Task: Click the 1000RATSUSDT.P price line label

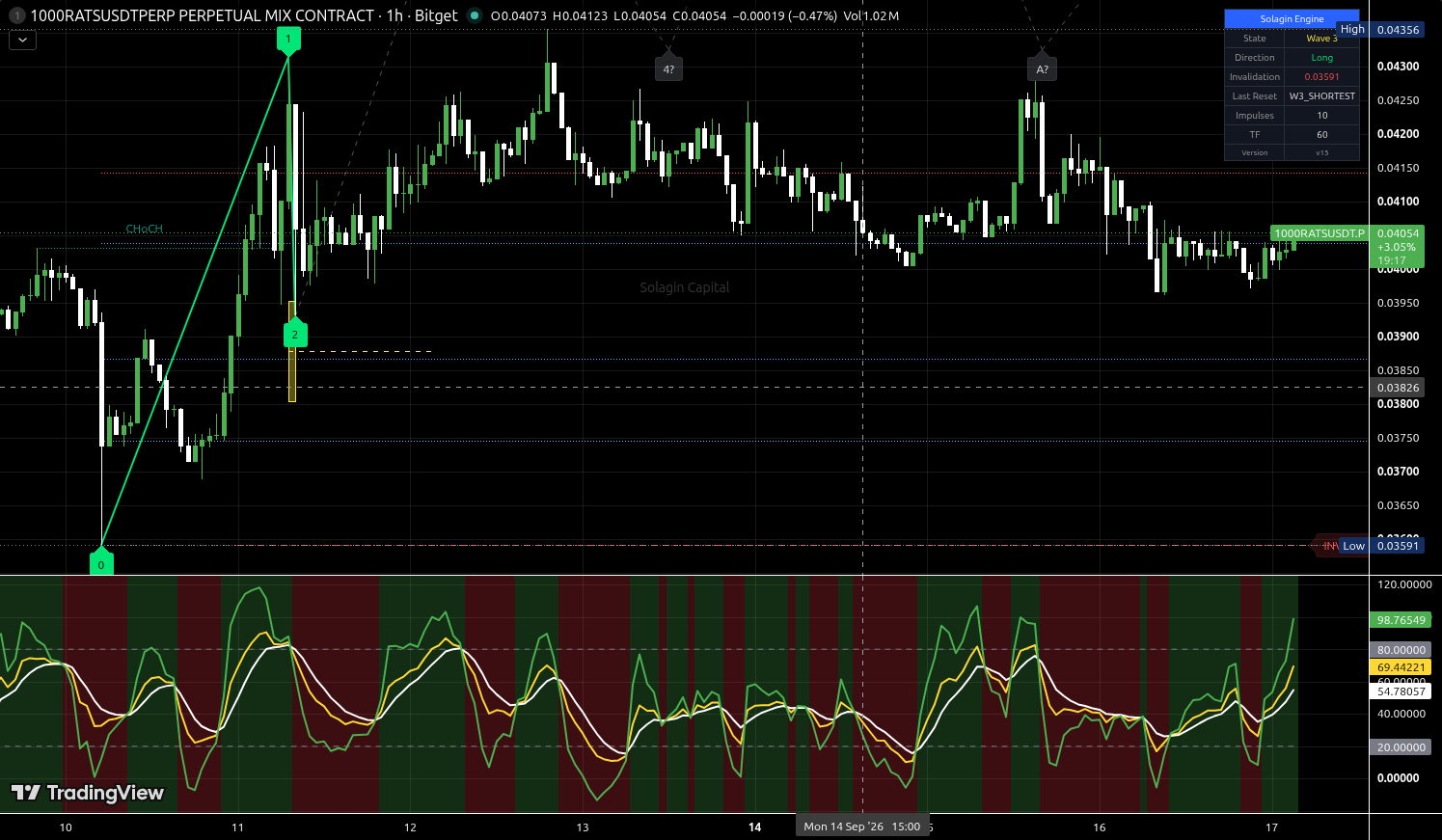Action: pos(1319,233)
